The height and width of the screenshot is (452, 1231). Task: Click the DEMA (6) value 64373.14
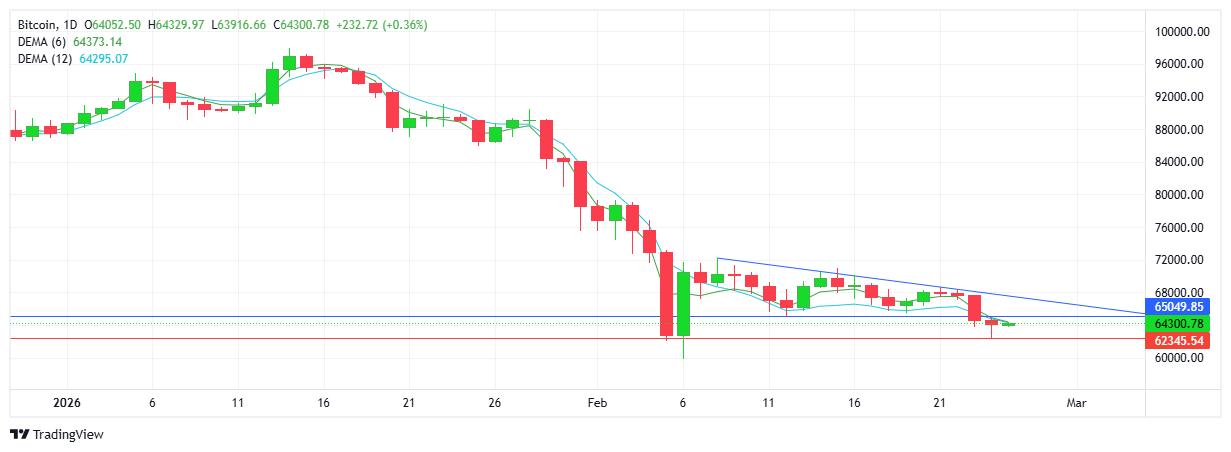(97, 41)
